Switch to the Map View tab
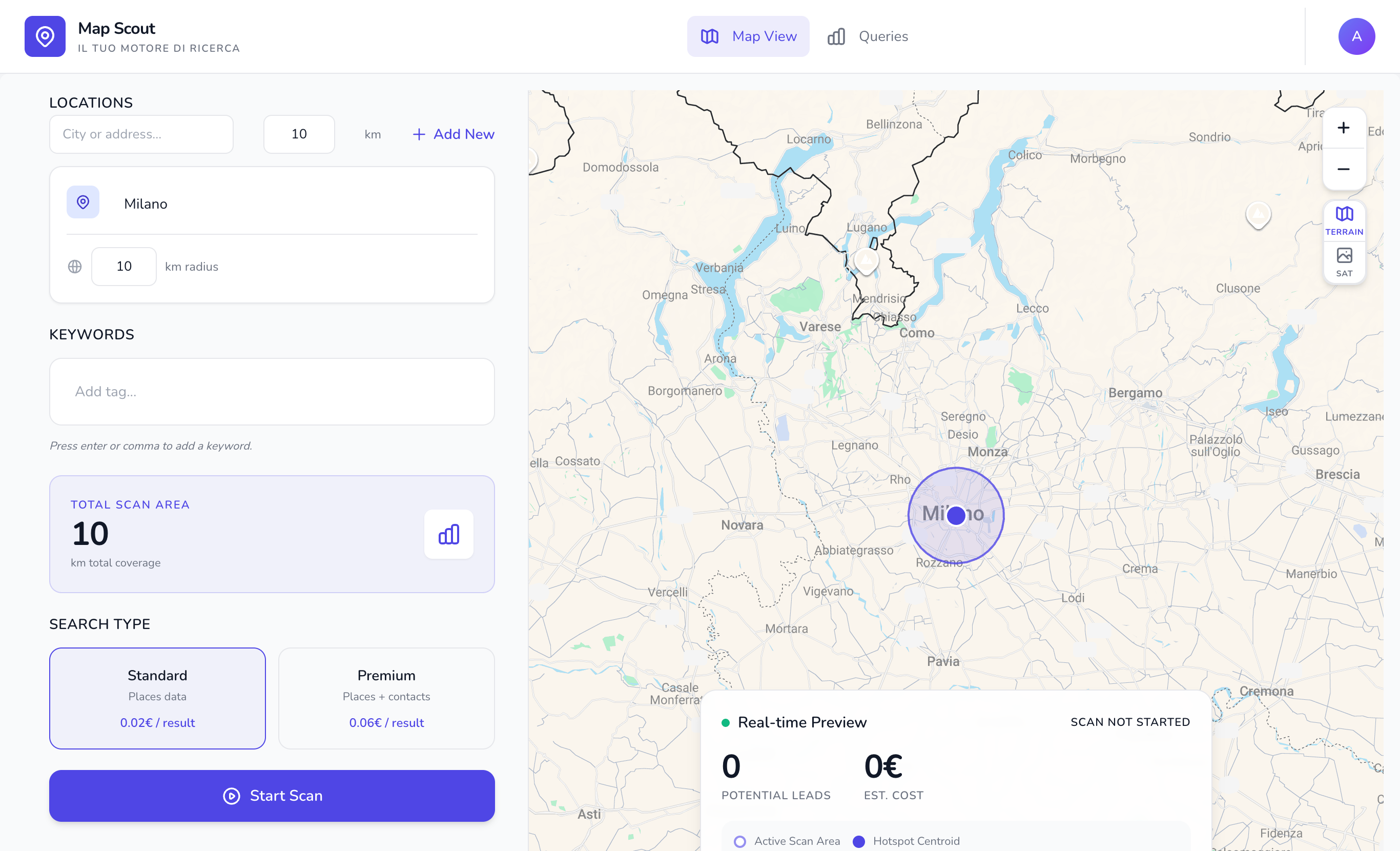 (x=748, y=36)
